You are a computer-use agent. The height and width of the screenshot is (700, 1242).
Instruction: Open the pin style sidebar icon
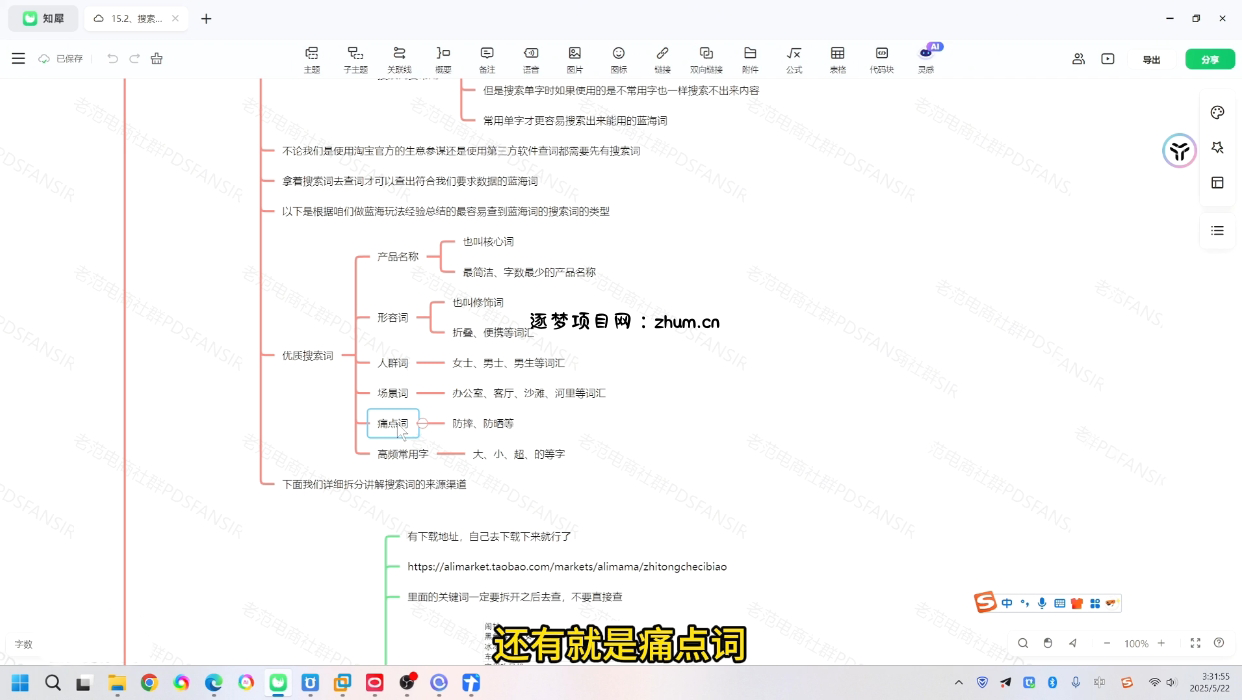(1217, 147)
